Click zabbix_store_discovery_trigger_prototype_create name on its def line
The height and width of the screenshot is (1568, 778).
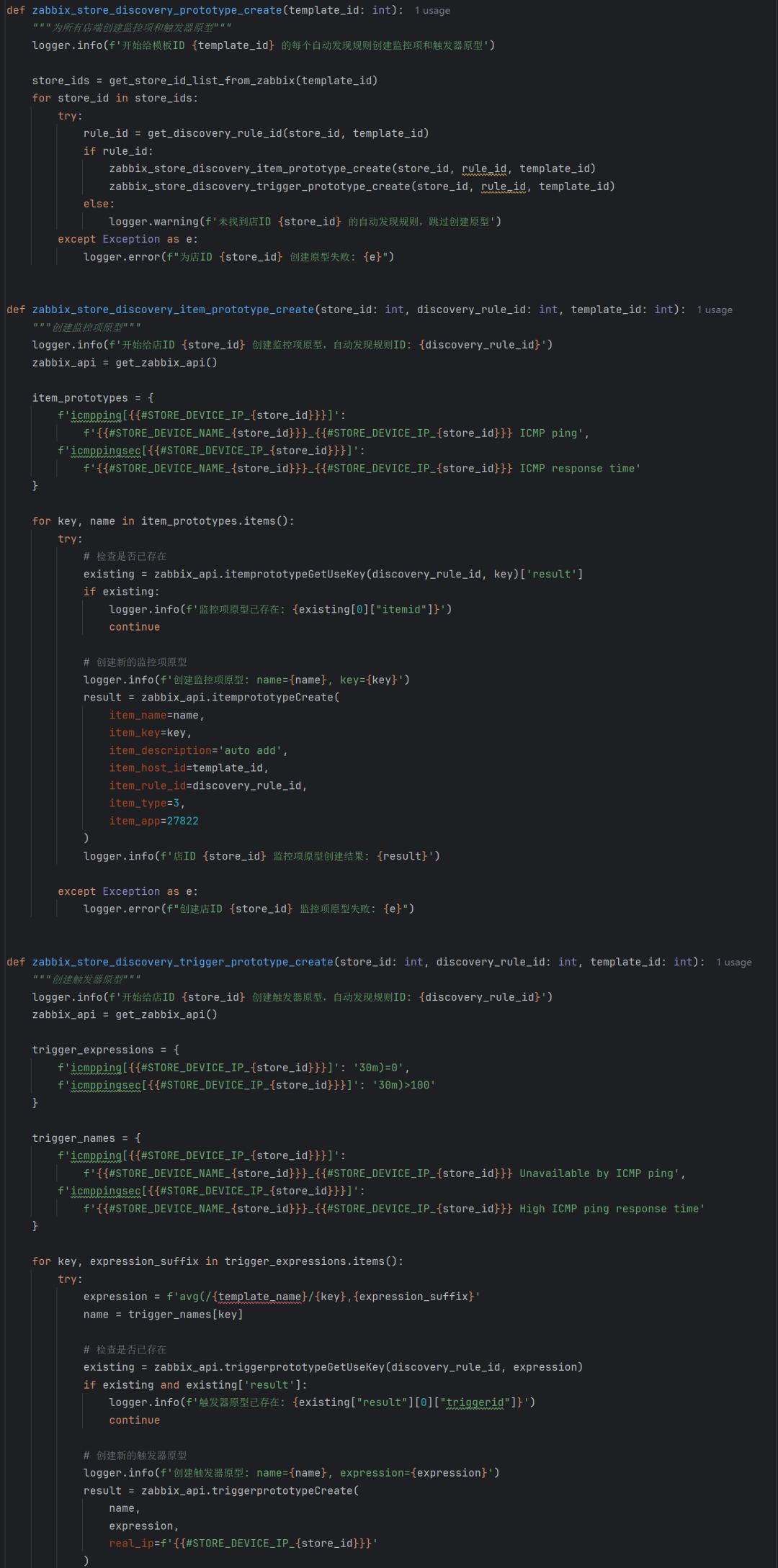[183, 962]
